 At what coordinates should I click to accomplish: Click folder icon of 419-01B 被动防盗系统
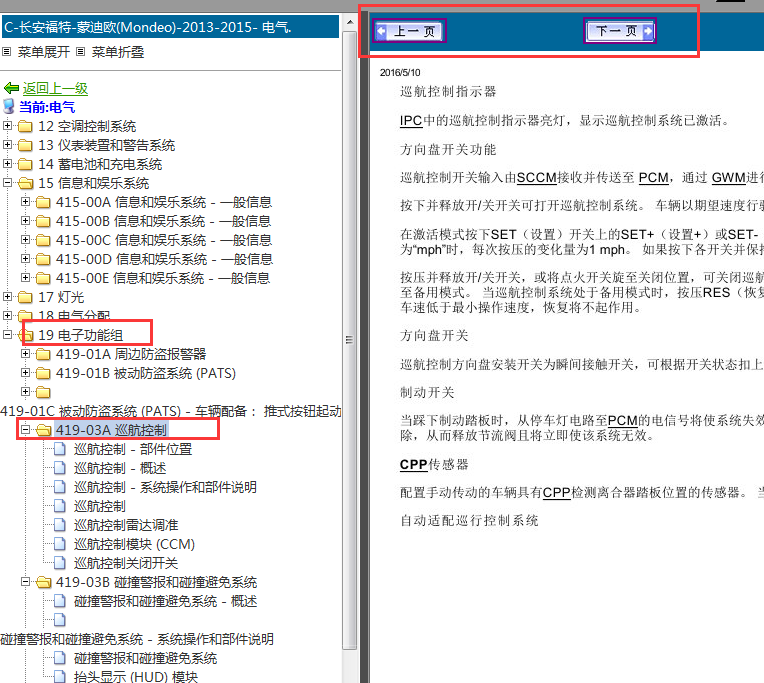43,374
